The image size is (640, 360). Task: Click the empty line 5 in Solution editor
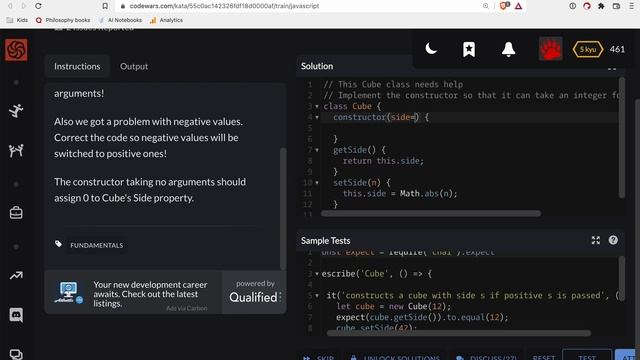point(469,128)
